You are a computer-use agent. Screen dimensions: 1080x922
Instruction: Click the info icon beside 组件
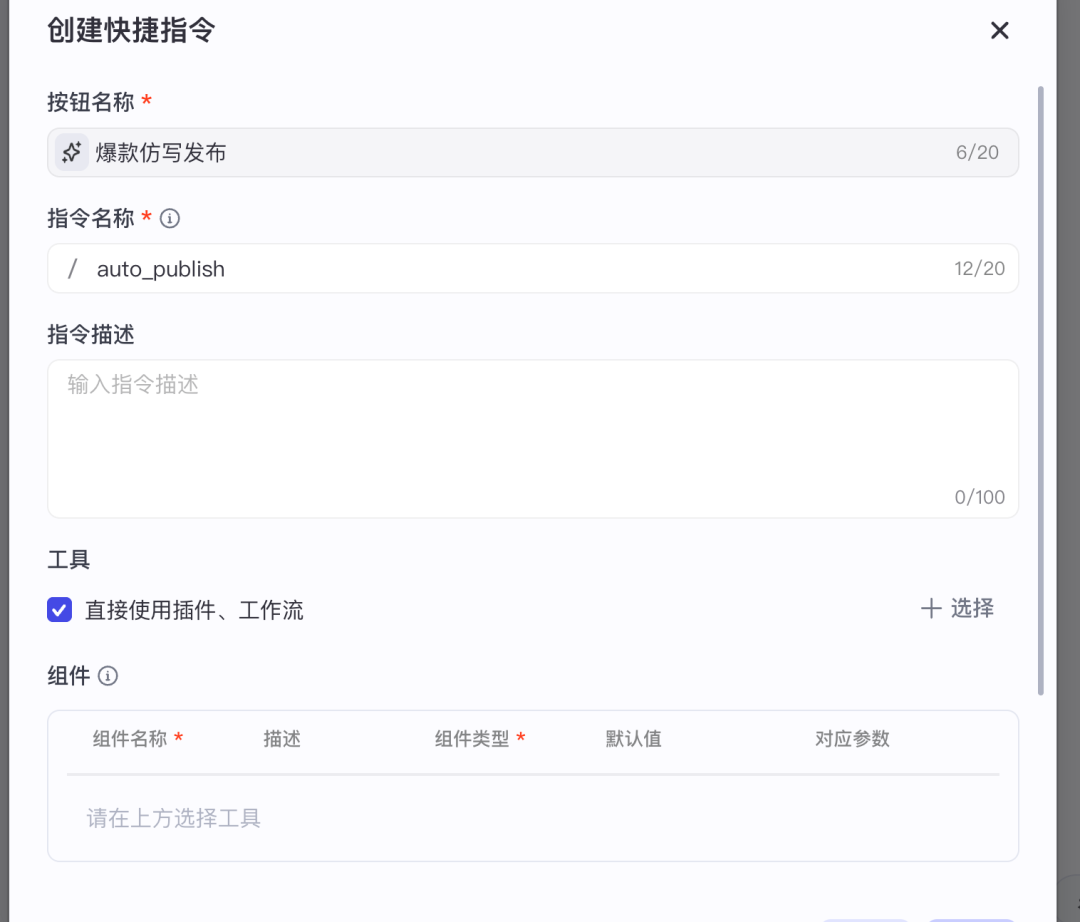click(108, 676)
